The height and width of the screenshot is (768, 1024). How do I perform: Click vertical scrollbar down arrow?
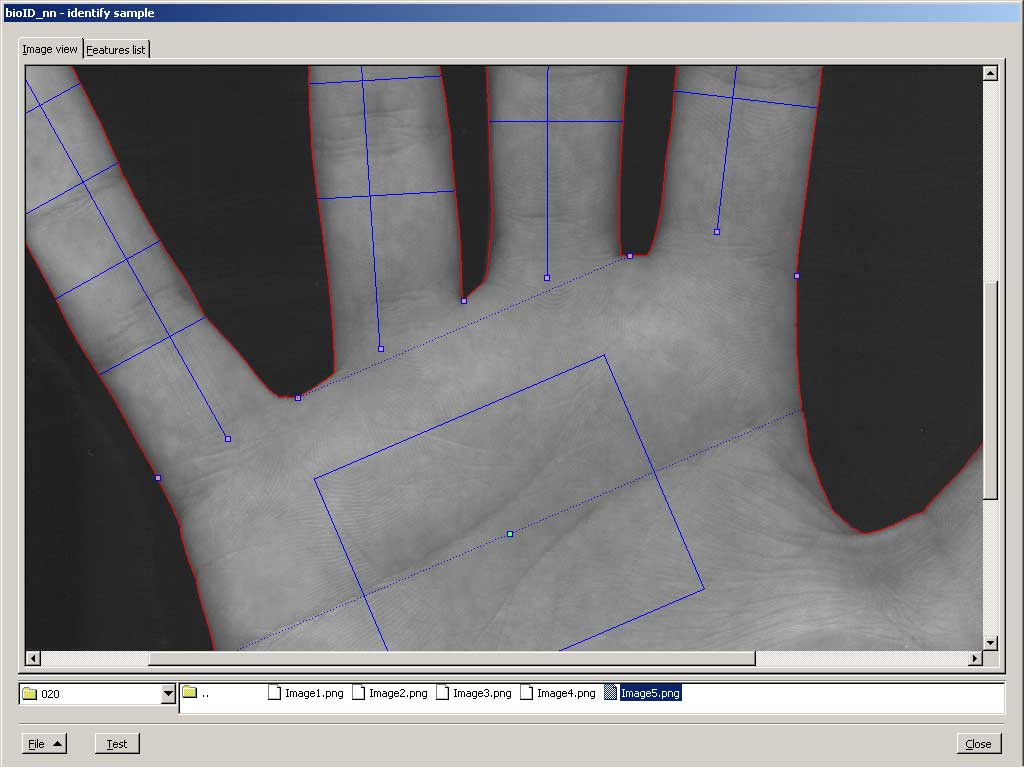[990, 643]
